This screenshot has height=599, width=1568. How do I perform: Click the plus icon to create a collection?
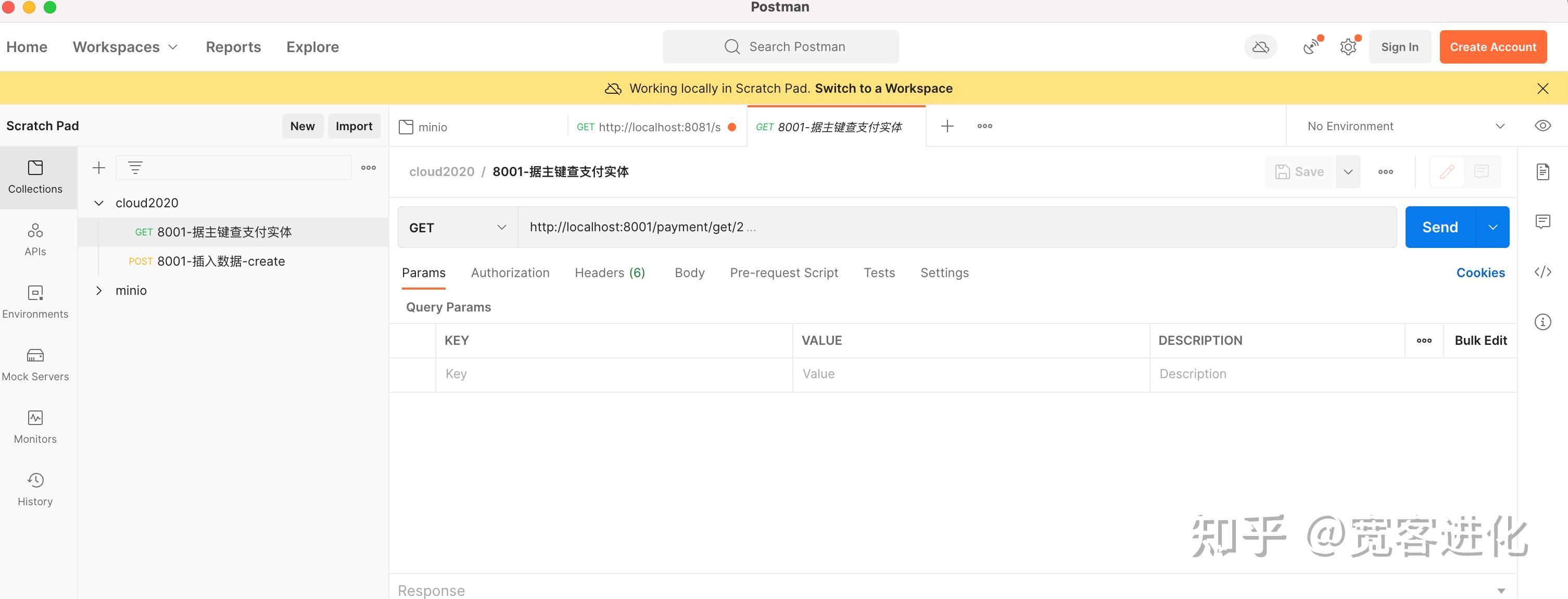pos(98,167)
